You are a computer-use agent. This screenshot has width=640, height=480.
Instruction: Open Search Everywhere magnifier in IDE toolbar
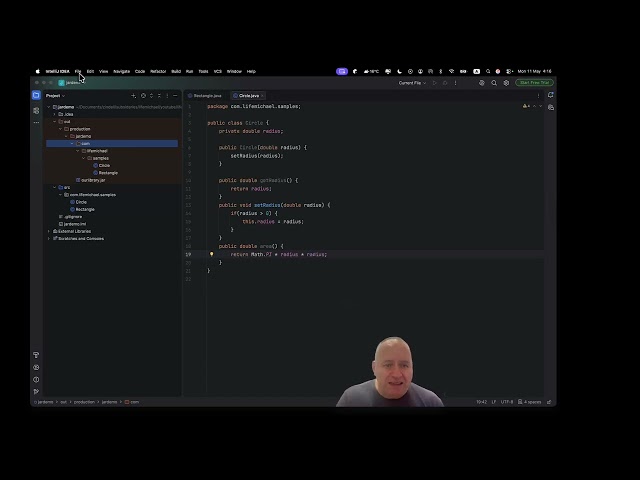[x=494, y=83]
